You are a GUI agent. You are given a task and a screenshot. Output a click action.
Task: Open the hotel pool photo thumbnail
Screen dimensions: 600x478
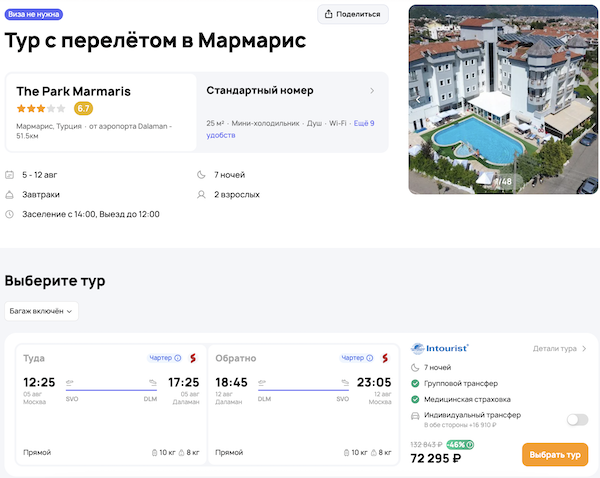click(x=500, y=100)
